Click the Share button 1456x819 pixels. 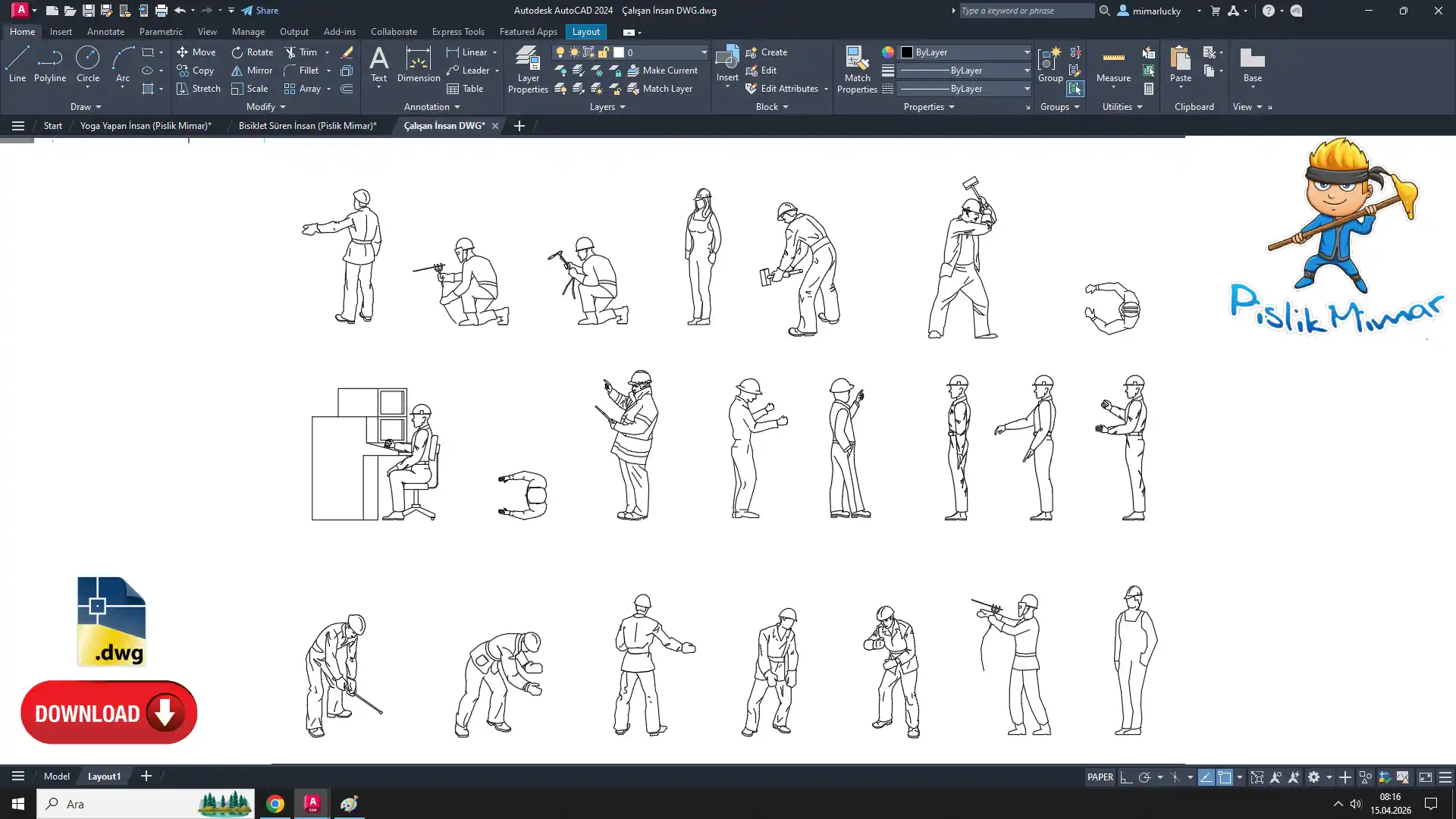[260, 11]
